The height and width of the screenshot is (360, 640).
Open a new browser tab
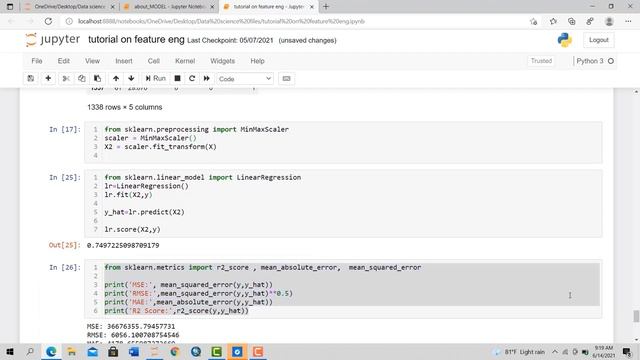(x=326, y=7)
